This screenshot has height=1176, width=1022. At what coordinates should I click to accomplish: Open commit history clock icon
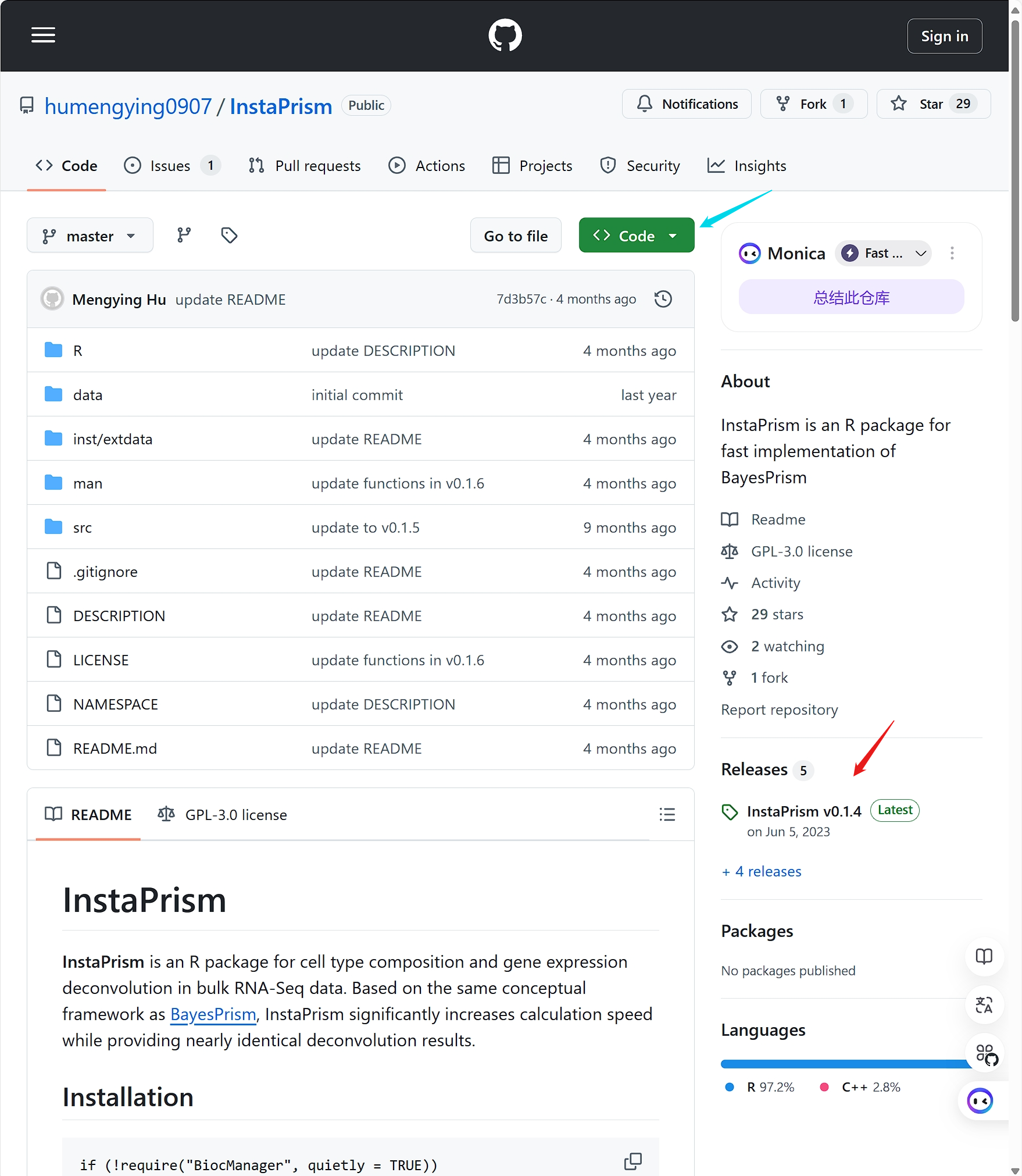[663, 299]
